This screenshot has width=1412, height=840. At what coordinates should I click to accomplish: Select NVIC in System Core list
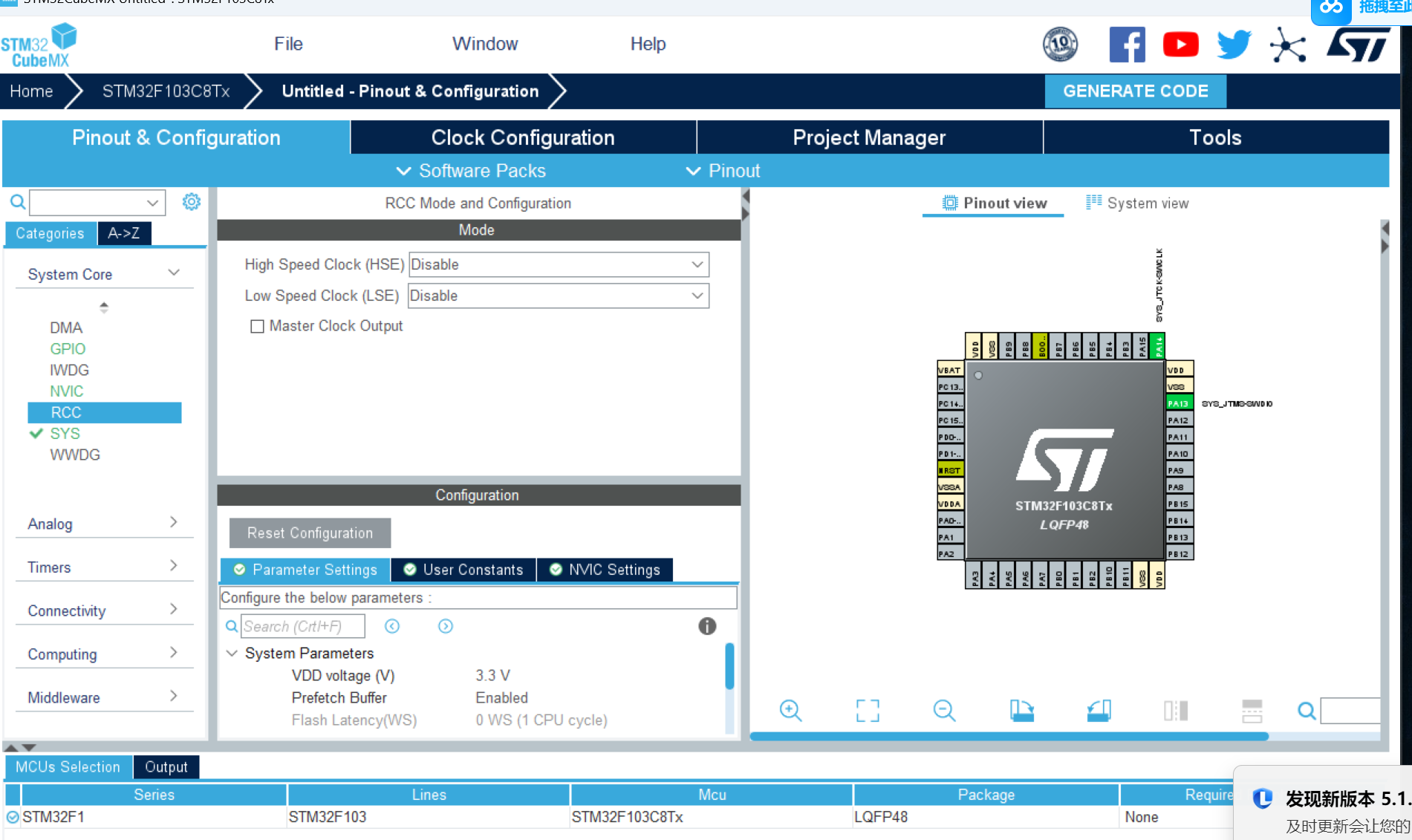[x=67, y=391]
